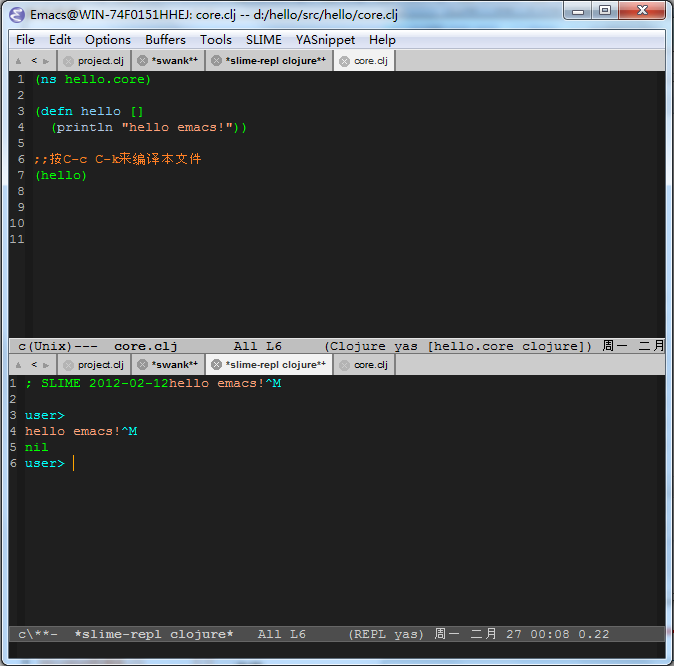Click the tab group up arrow in lower tab bar
674x666 pixels.
pyautogui.click(x=18, y=365)
